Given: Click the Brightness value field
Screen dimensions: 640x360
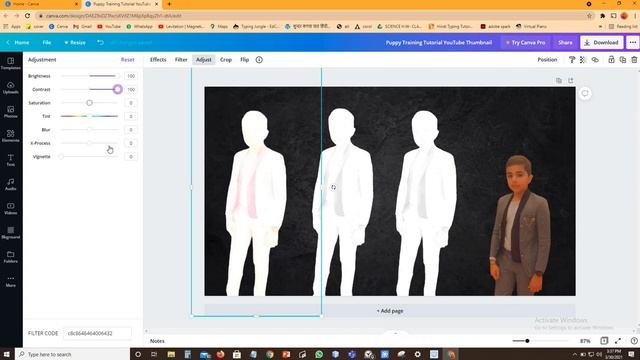Looking at the screenshot, I should coord(131,76).
